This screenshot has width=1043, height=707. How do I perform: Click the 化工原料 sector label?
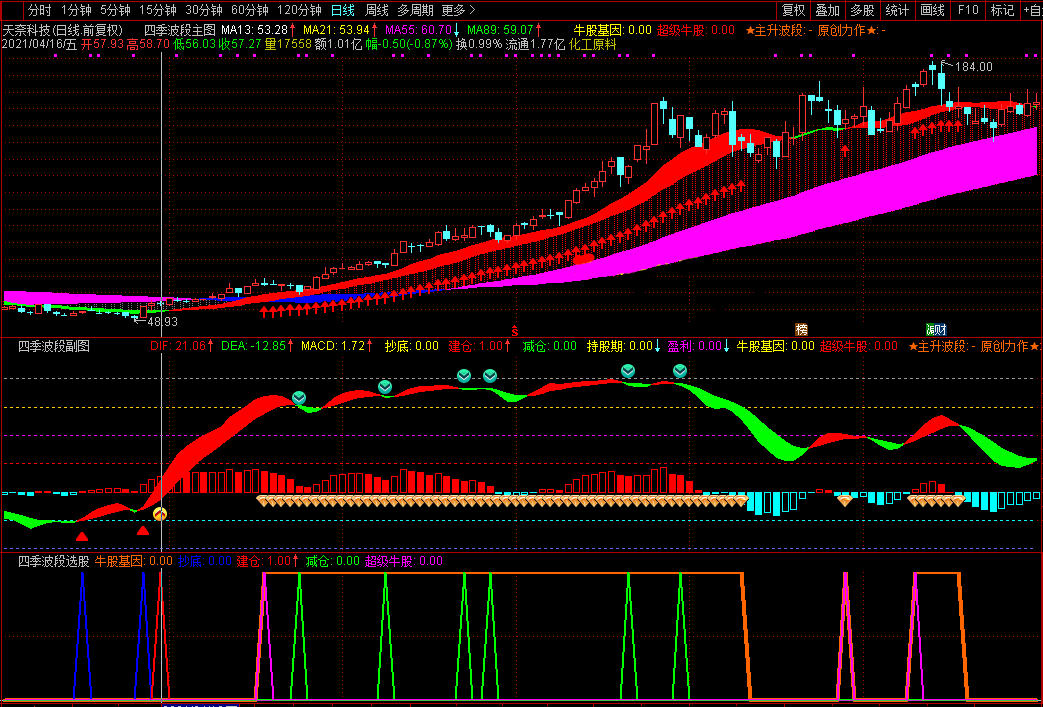593,45
